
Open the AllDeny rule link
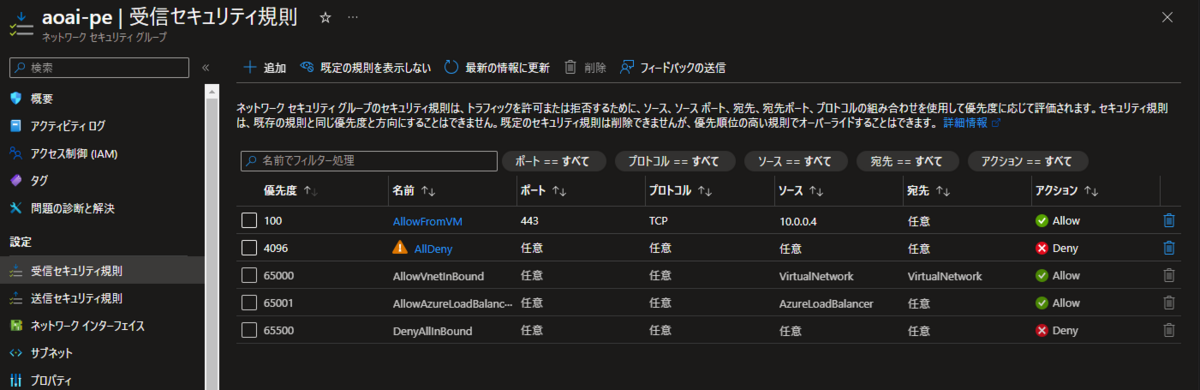(x=434, y=248)
